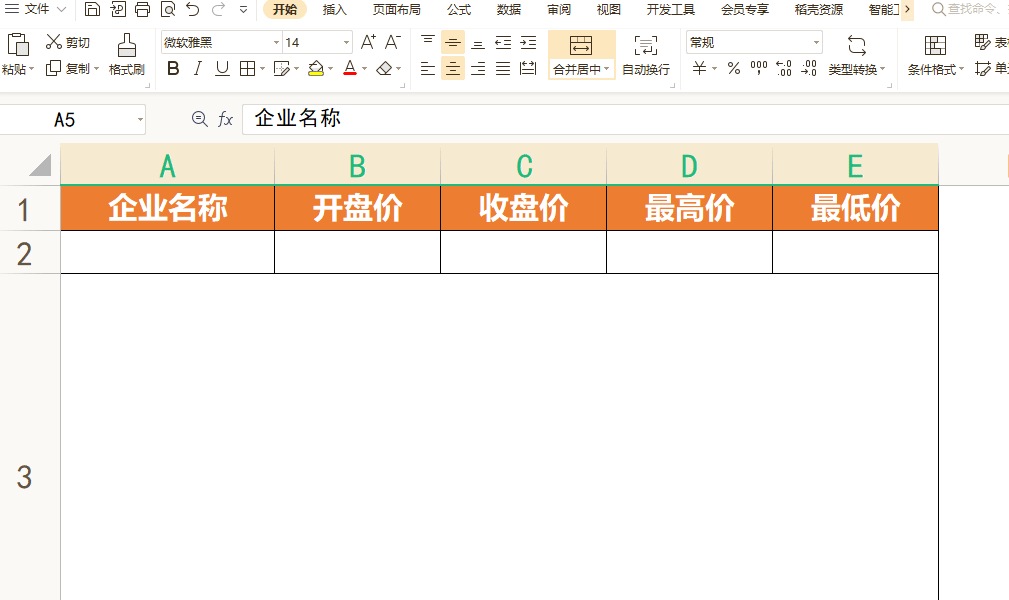Screen dimensions: 1009x600
Task: Apply cell borders icon
Action: 247,68
